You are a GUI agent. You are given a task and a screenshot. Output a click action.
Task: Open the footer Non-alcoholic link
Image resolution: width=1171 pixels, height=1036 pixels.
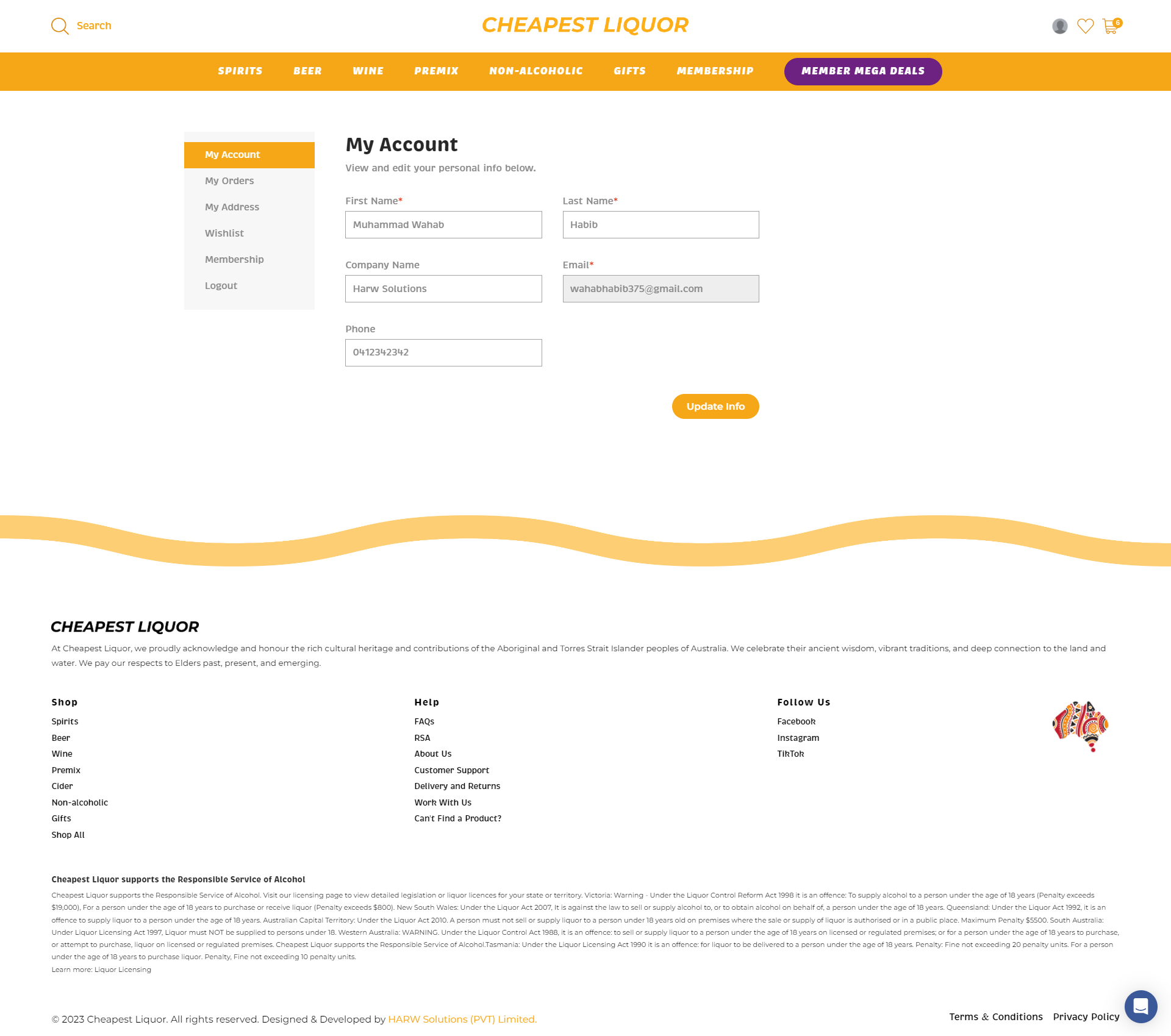coord(80,802)
